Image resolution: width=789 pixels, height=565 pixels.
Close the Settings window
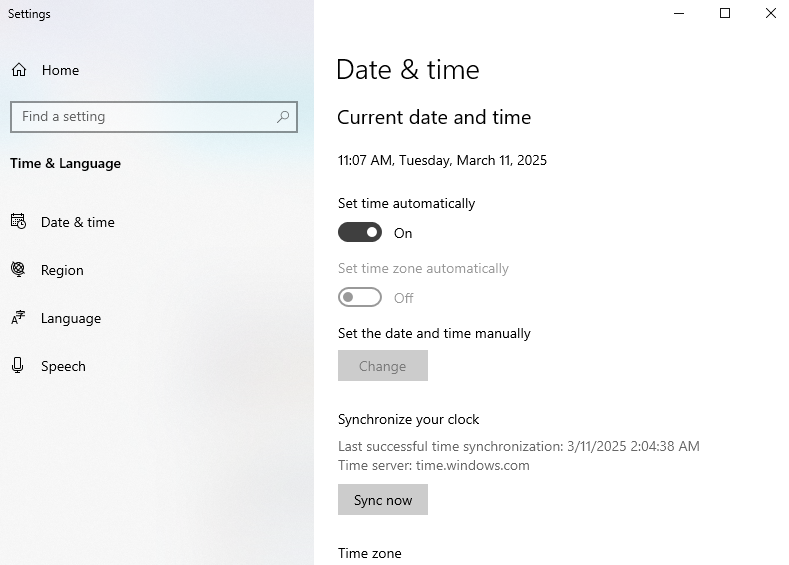770,13
